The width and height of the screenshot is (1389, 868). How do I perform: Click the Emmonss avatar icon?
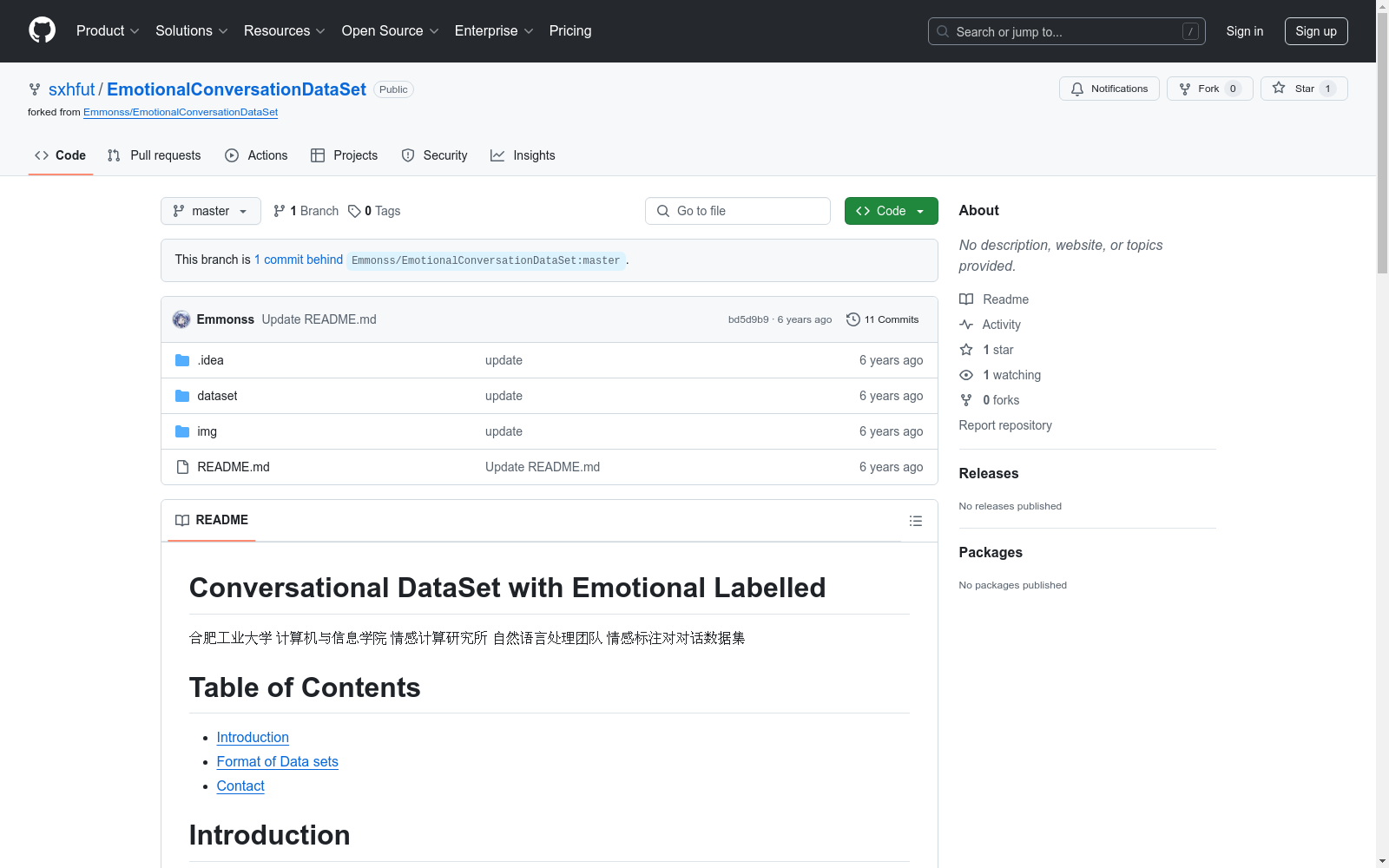pos(181,319)
